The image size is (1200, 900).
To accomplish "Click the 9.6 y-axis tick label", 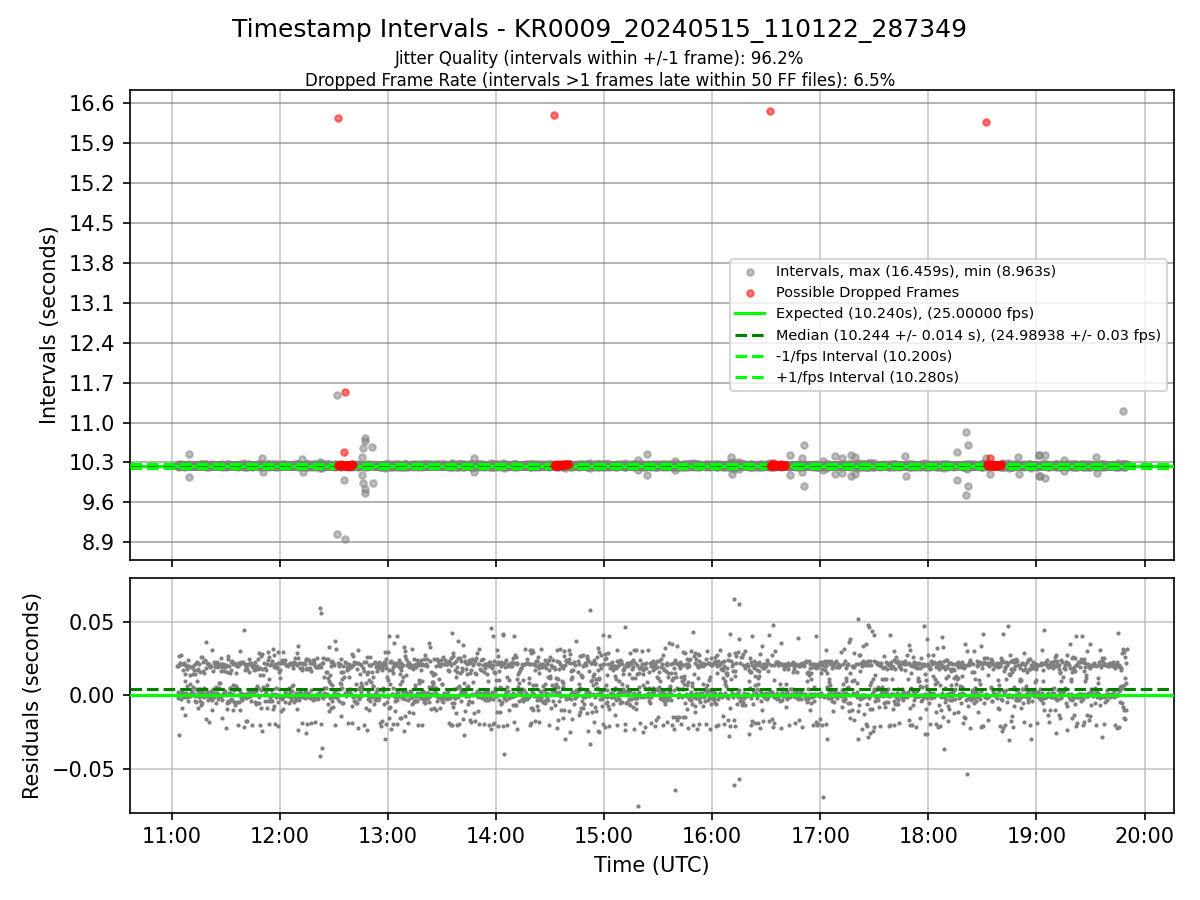I will 100,503.
